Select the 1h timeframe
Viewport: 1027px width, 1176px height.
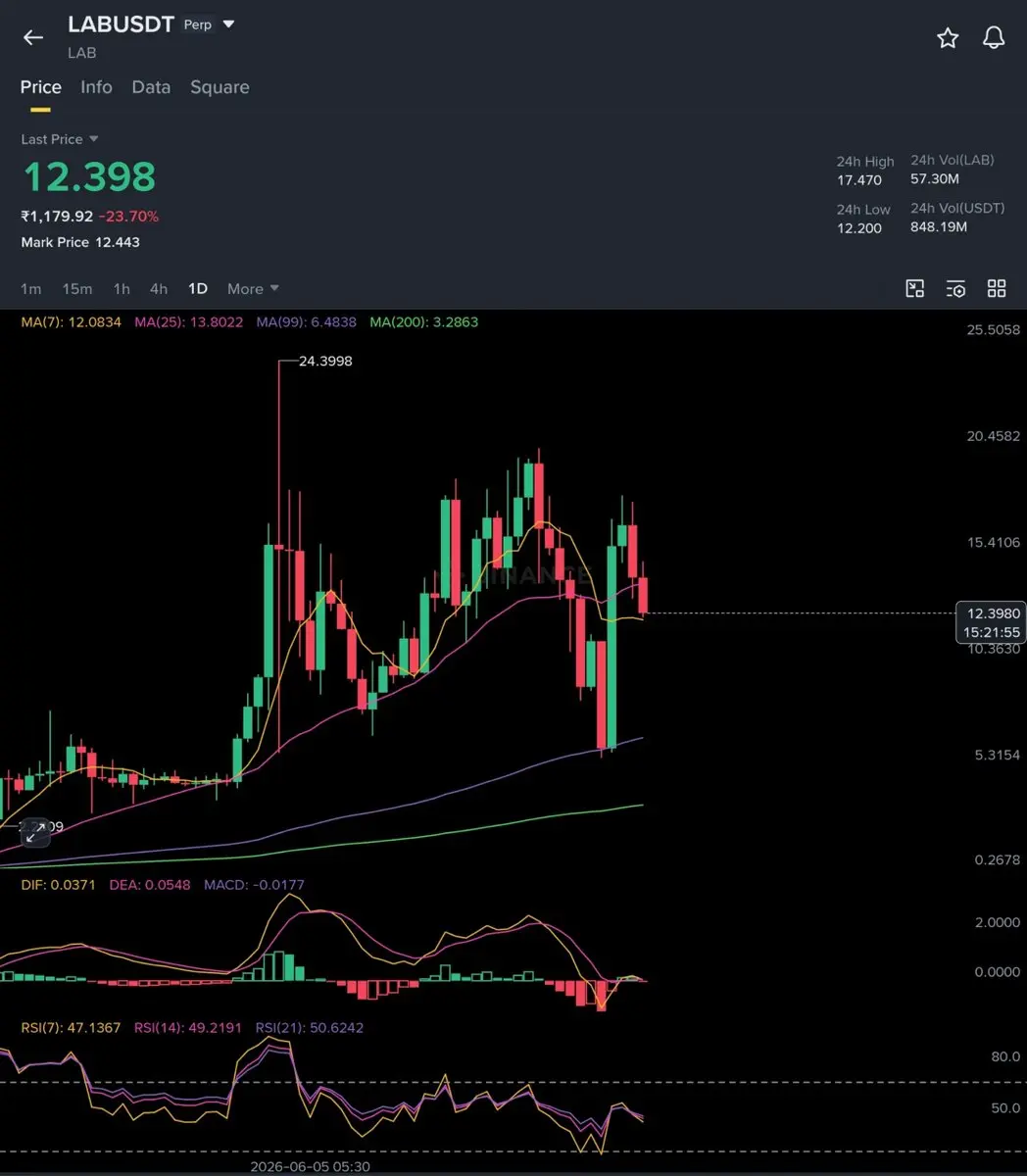click(122, 289)
